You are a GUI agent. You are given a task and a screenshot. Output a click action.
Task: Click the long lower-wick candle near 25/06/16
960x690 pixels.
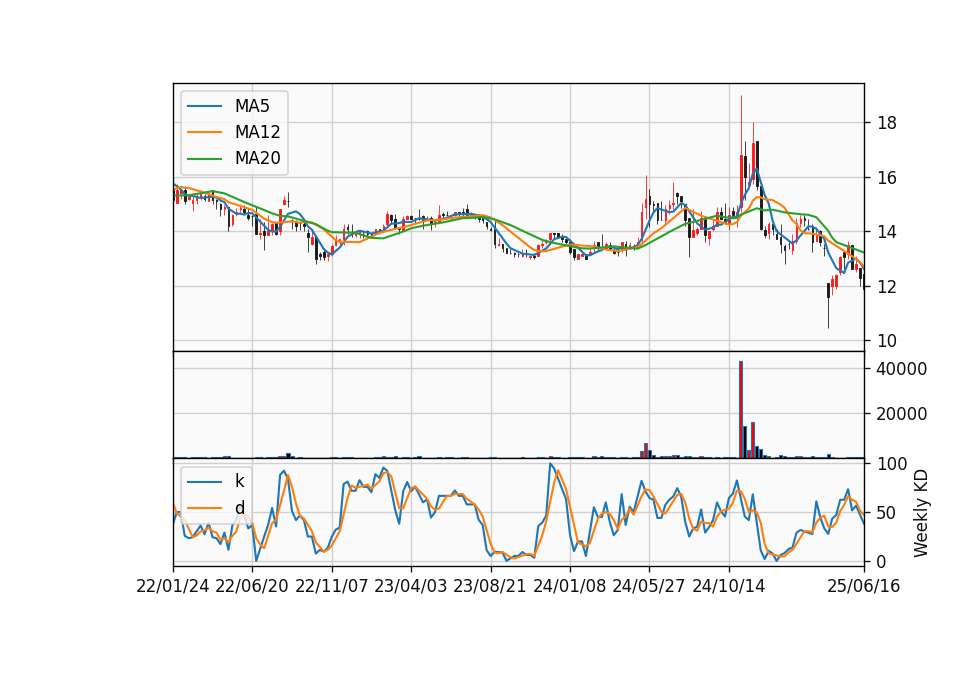[828, 305]
